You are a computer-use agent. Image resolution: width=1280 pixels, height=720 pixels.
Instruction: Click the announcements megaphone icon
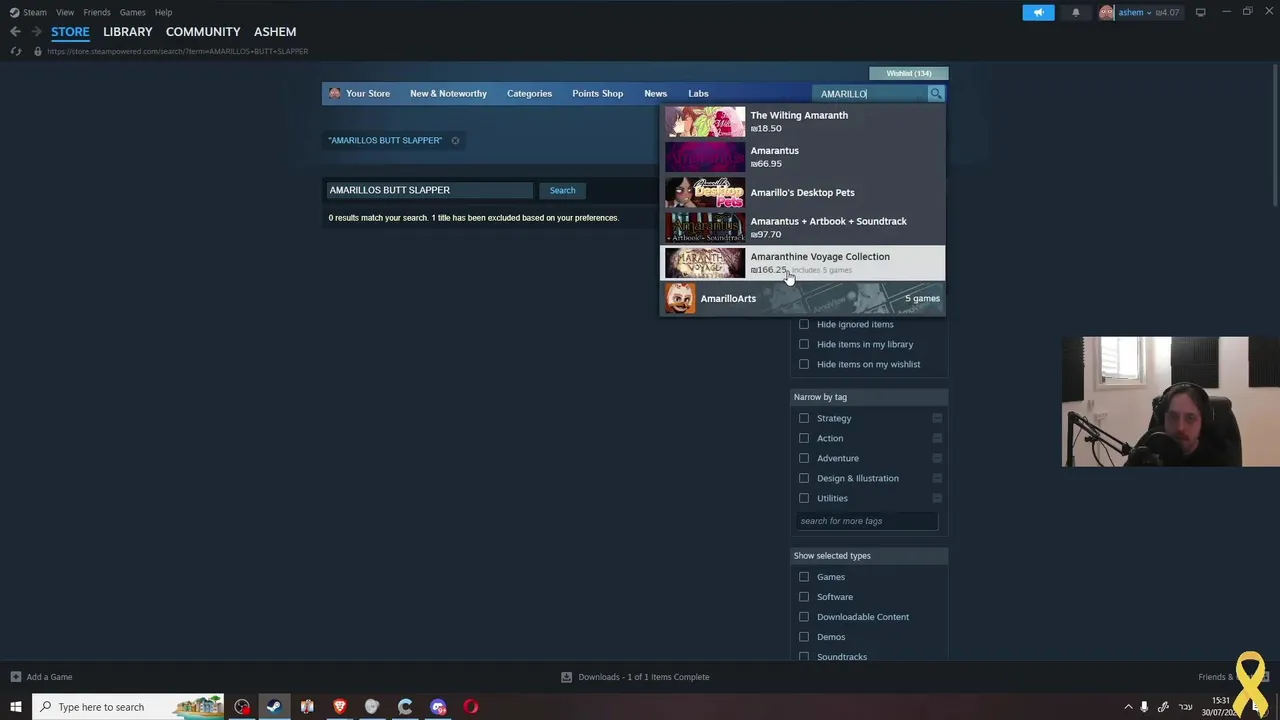click(x=1038, y=12)
